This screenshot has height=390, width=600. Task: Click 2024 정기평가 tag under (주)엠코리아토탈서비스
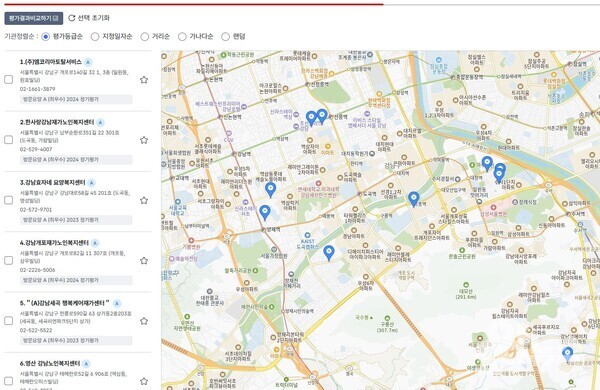click(x=76, y=100)
